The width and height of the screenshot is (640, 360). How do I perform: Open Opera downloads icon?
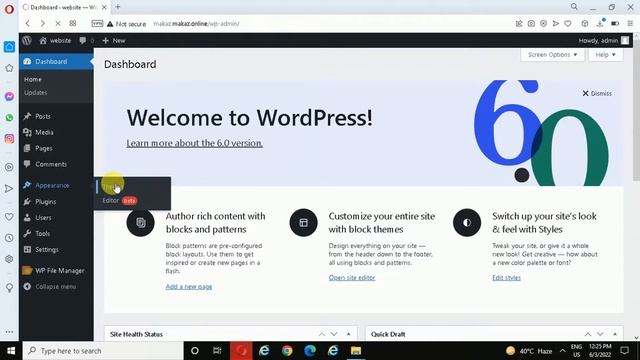tap(600, 24)
